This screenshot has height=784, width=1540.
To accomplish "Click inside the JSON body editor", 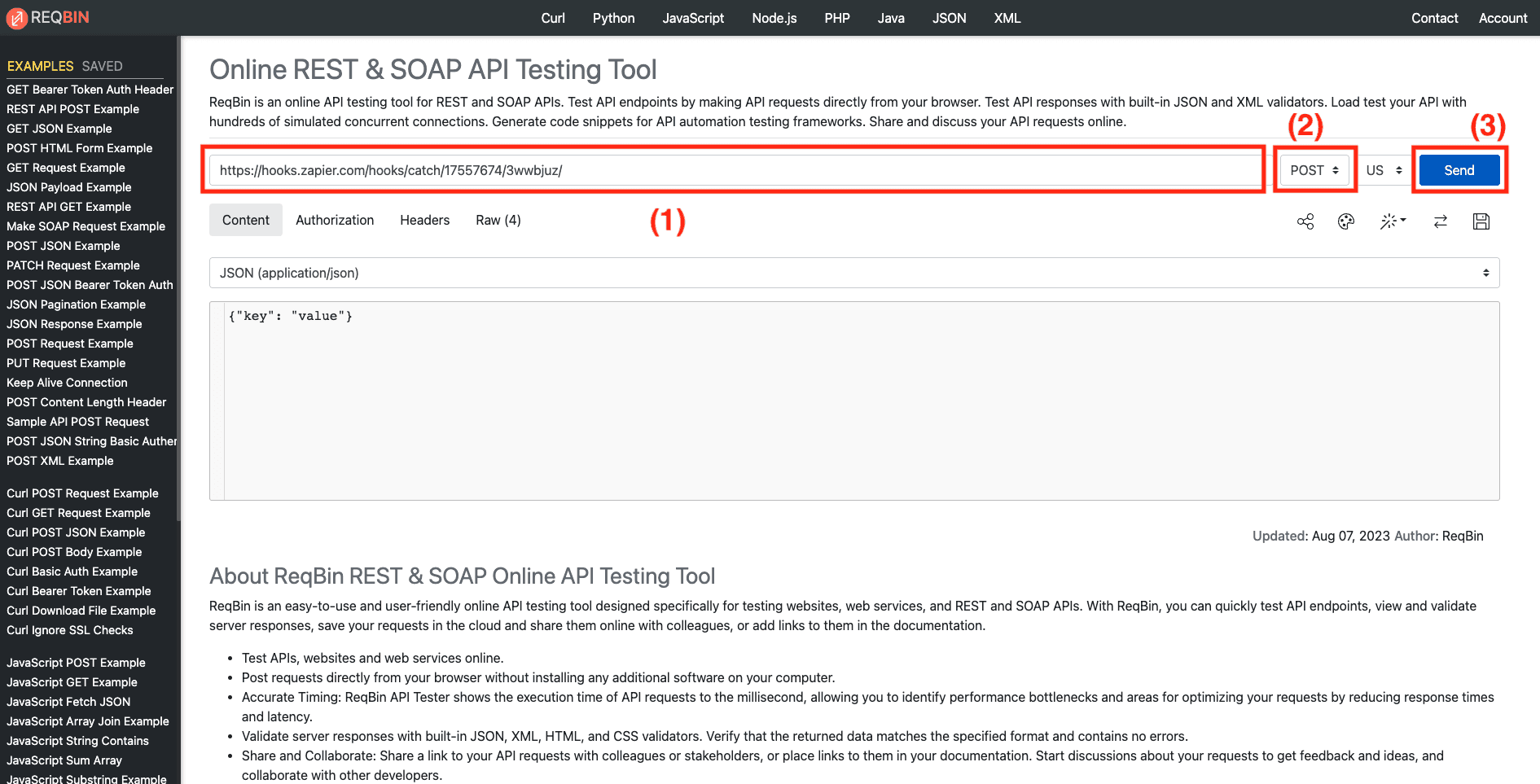I will (854, 401).
